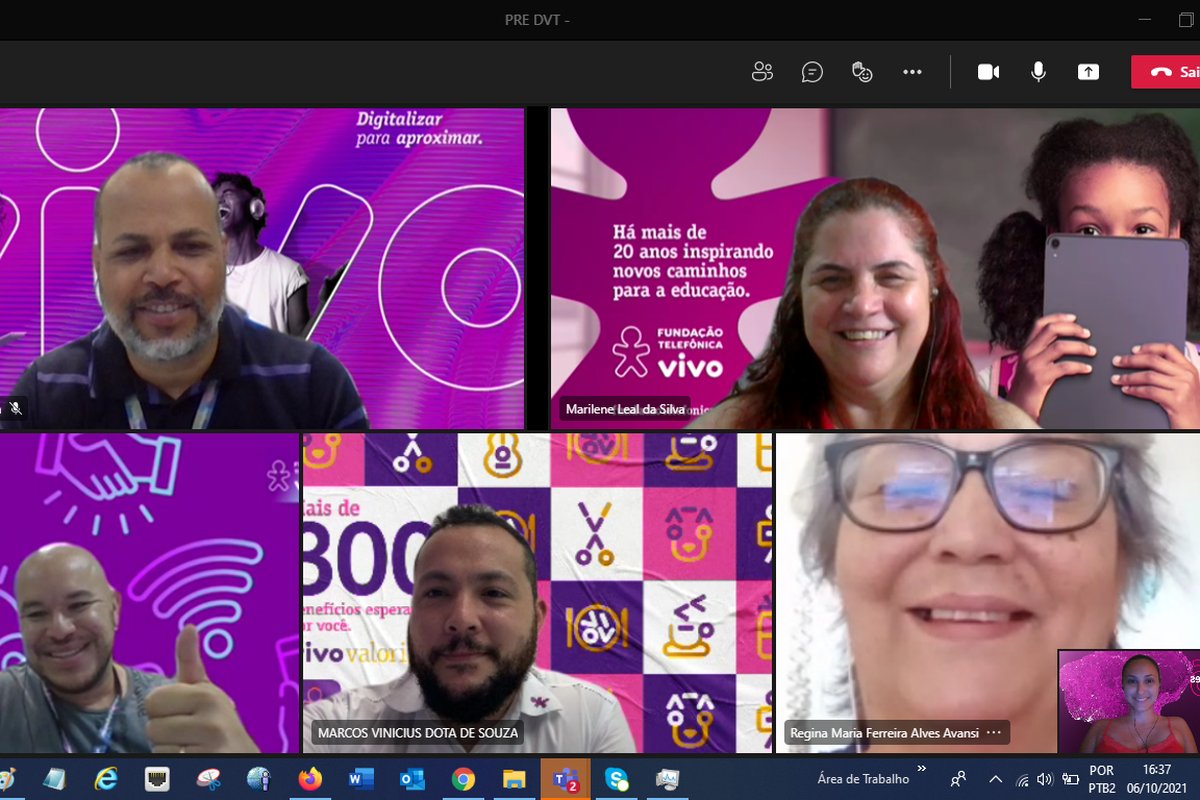The width and height of the screenshot is (1200, 800).
Task: Leave the meeting with the red Sair button
Action: [1166, 72]
